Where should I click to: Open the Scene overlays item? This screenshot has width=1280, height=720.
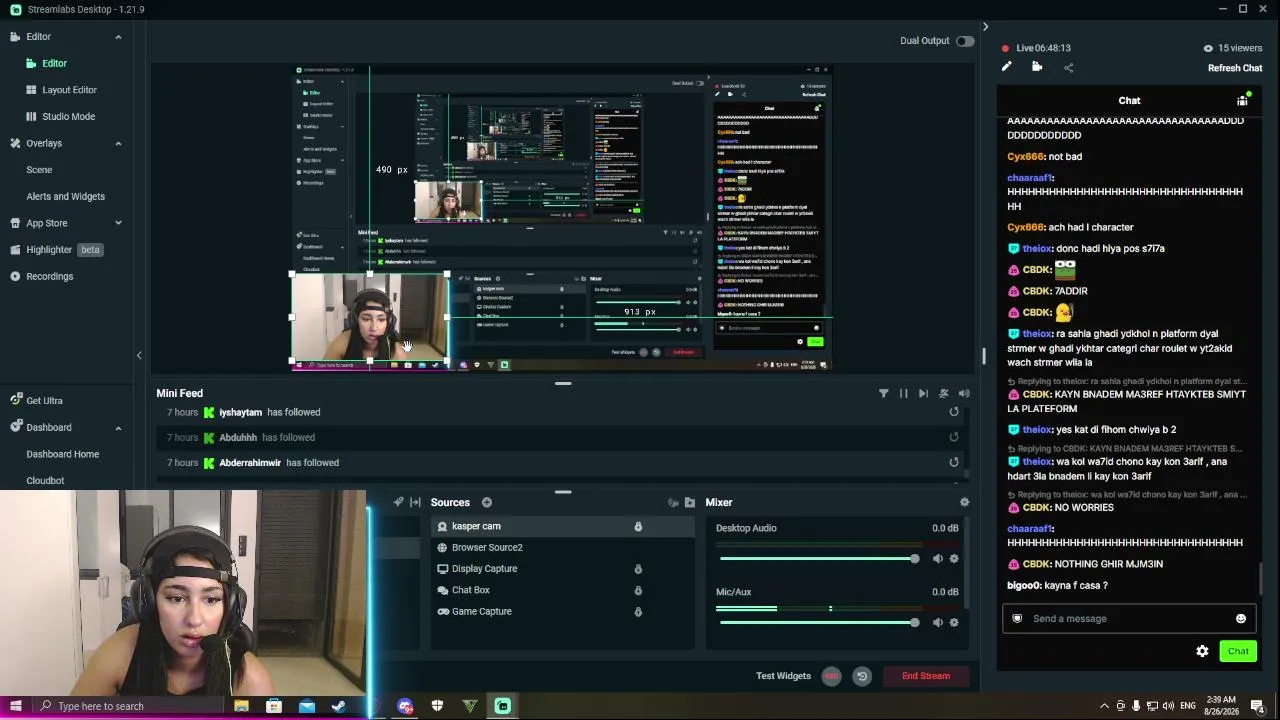click(x=39, y=170)
